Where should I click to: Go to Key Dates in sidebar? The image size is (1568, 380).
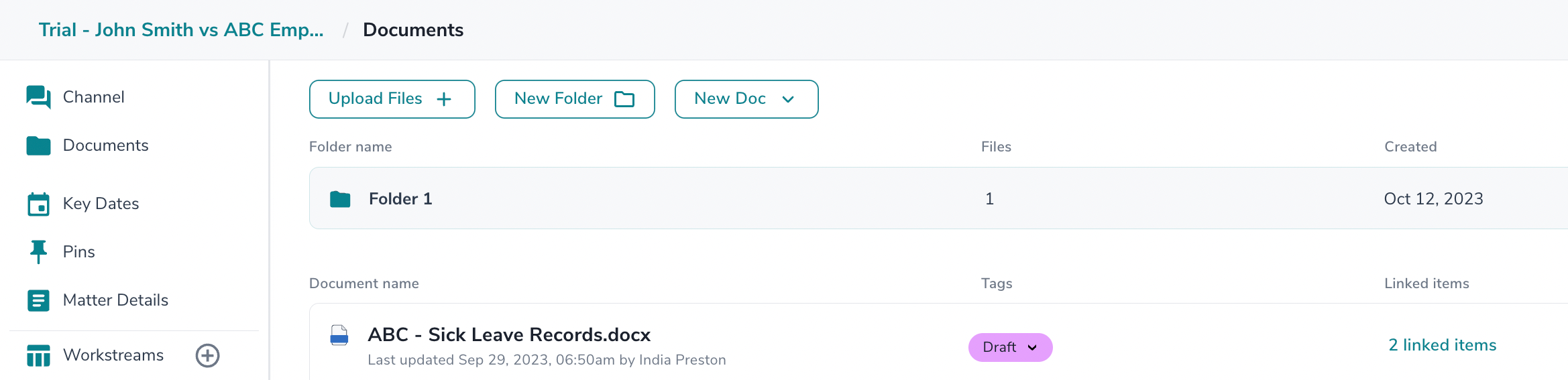point(101,204)
